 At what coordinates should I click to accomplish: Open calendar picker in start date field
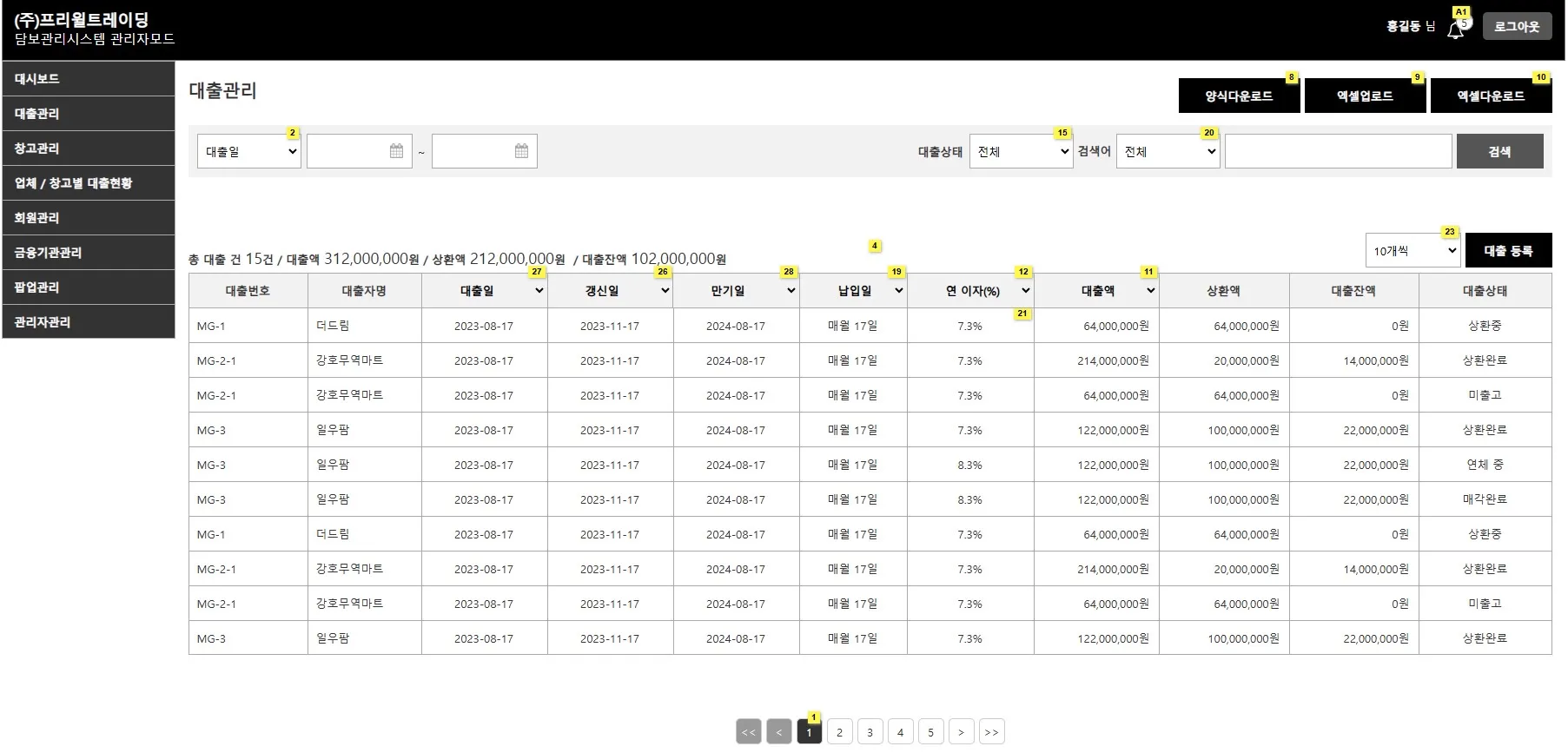396,151
